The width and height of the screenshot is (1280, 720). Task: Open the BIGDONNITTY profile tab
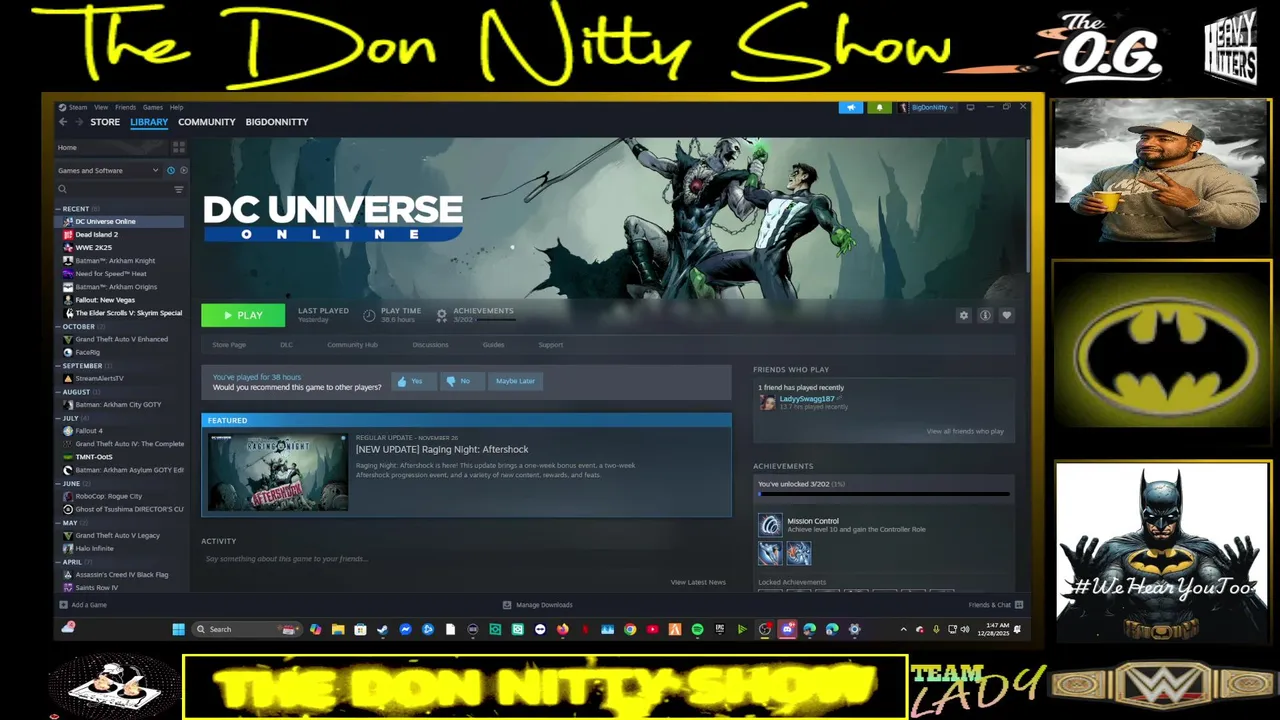click(277, 122)
